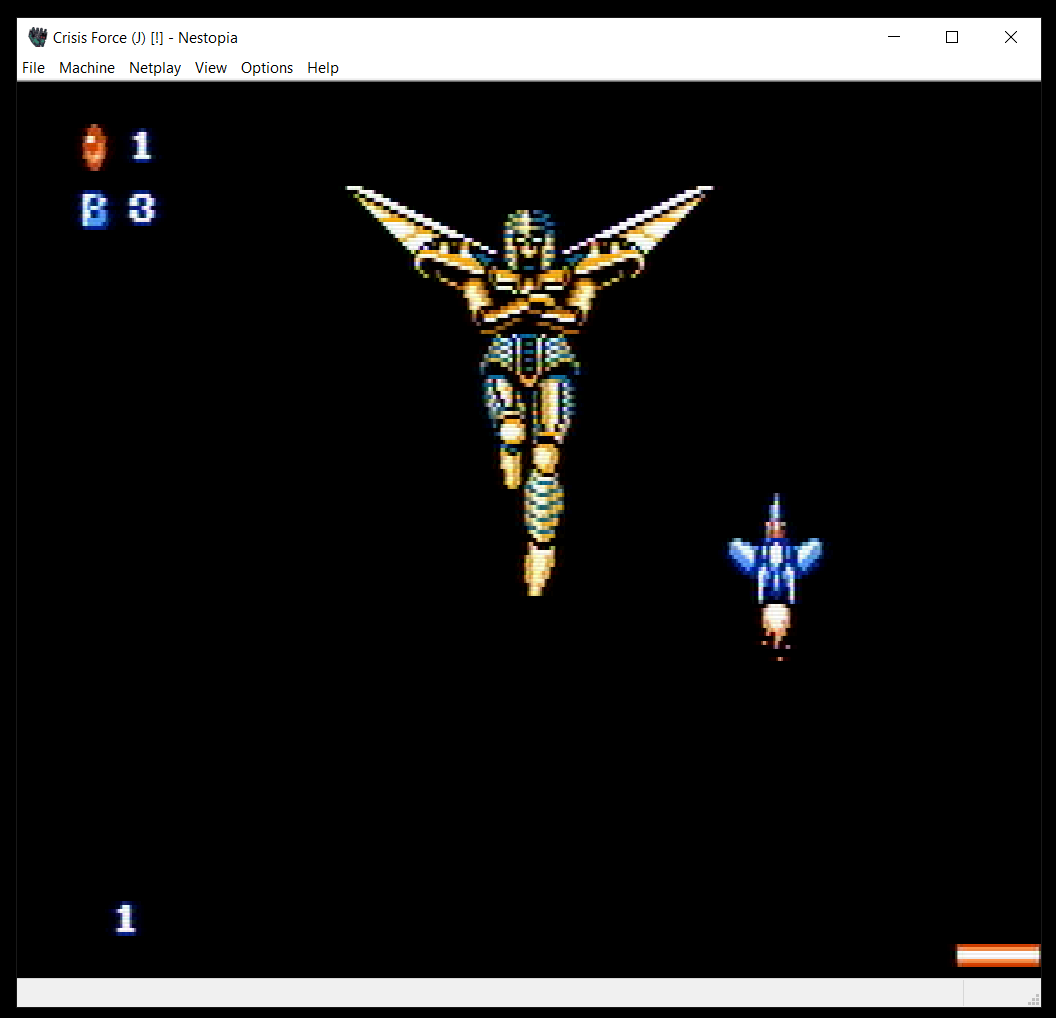Image resolution: width=1056 pixels, height=1018 pixels.
Task: Click the lives count '1' beside the ship icon
Action: pos(141,145)
